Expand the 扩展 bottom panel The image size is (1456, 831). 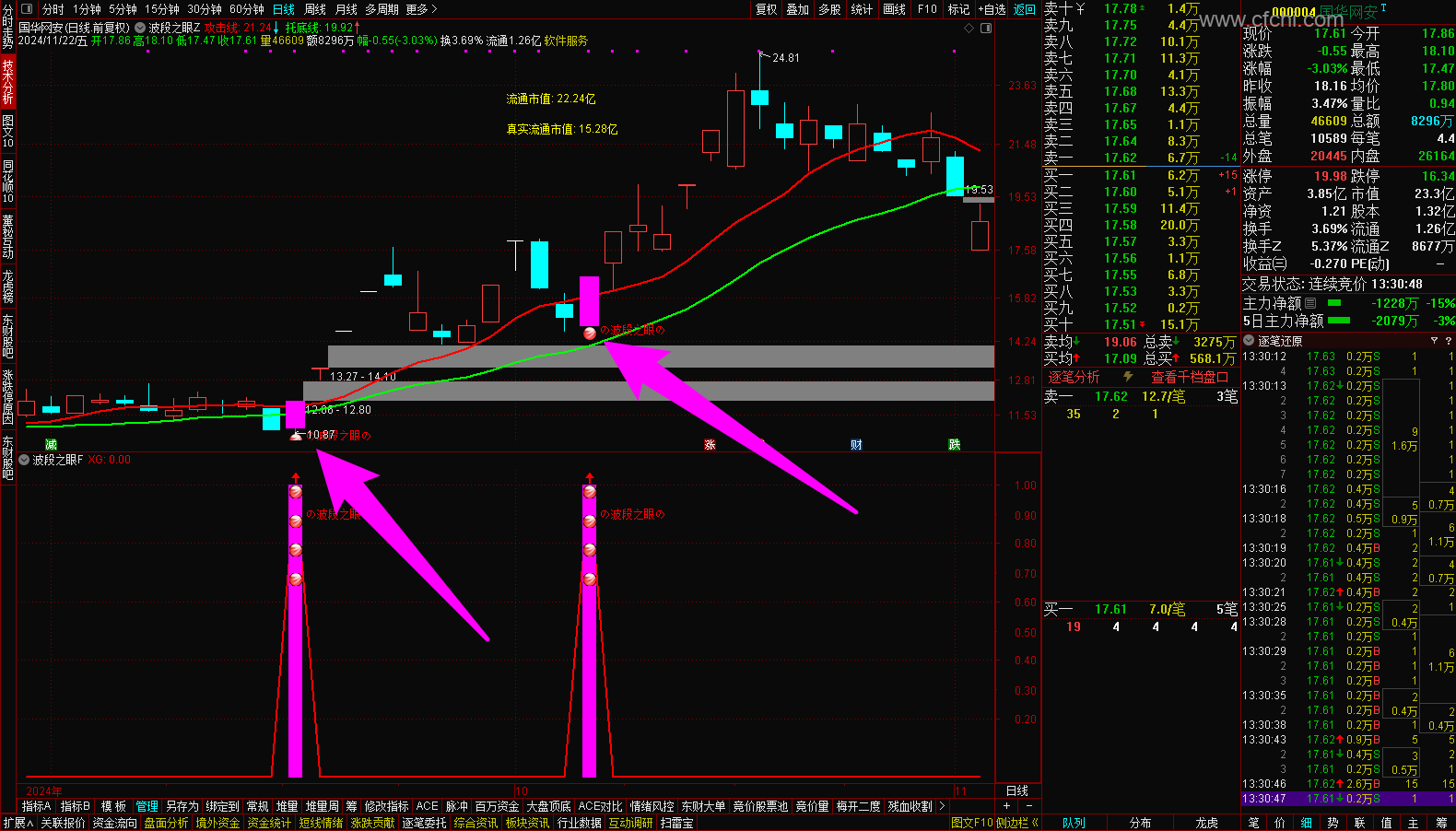coord(18,823)
